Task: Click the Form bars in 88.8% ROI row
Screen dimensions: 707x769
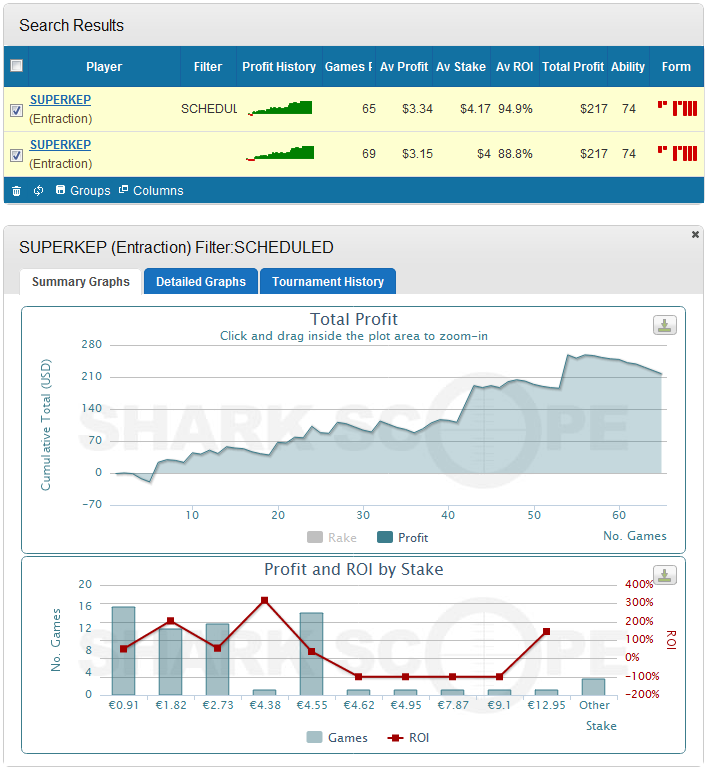Action: click(677, 153)
